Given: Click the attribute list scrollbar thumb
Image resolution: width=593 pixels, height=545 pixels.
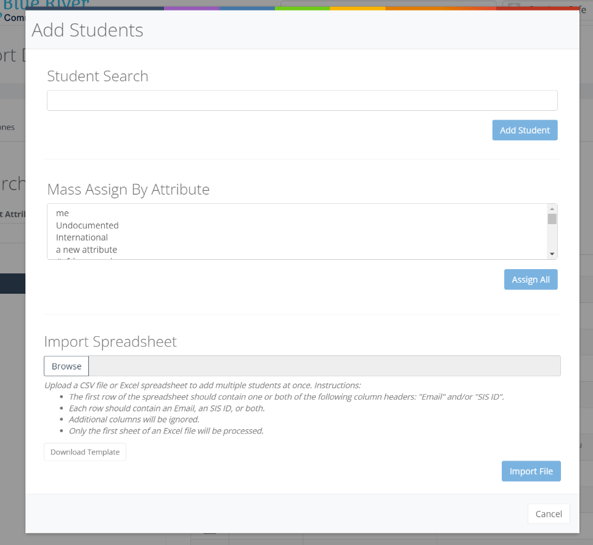Looking at the screenshot, I should (x=552, y=219).
